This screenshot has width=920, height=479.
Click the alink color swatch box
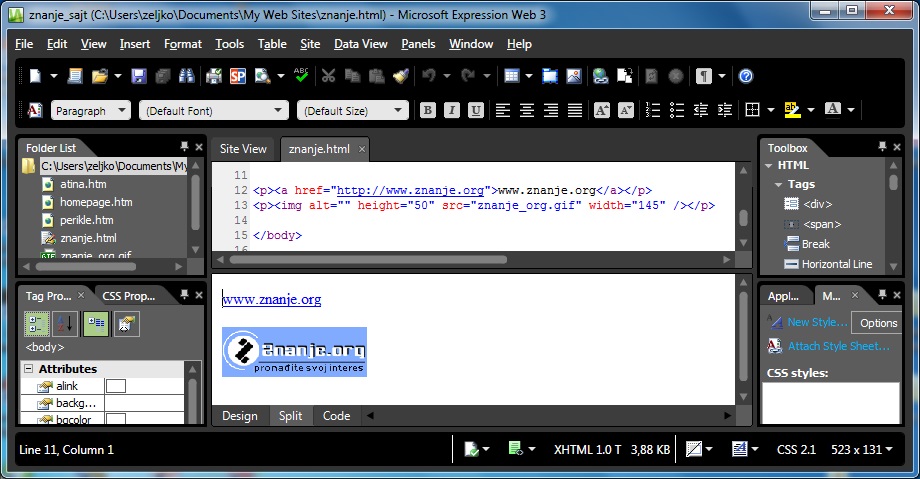(x=116, y=386)
